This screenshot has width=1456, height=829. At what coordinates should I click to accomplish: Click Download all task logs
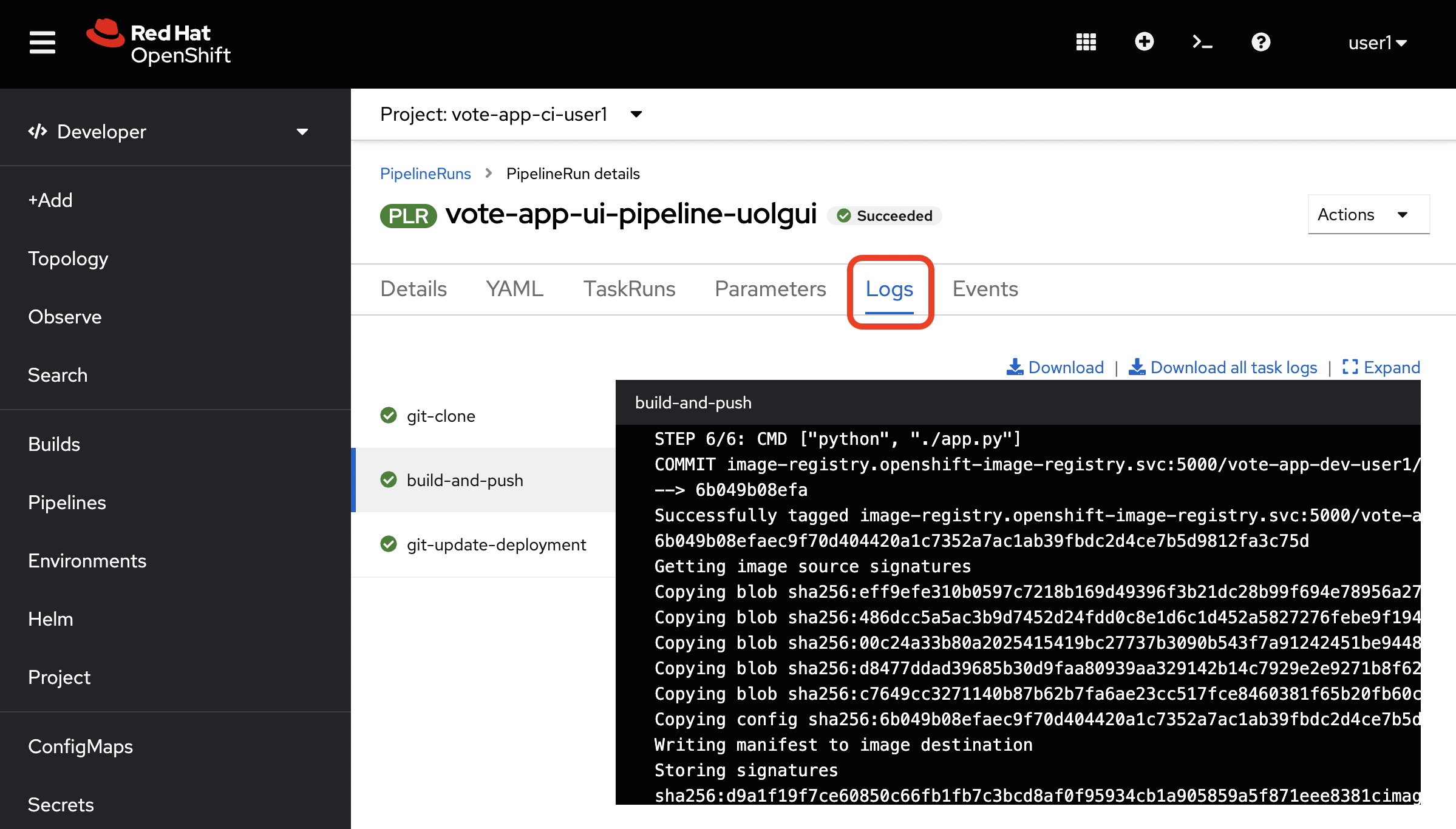point(1223,367)
